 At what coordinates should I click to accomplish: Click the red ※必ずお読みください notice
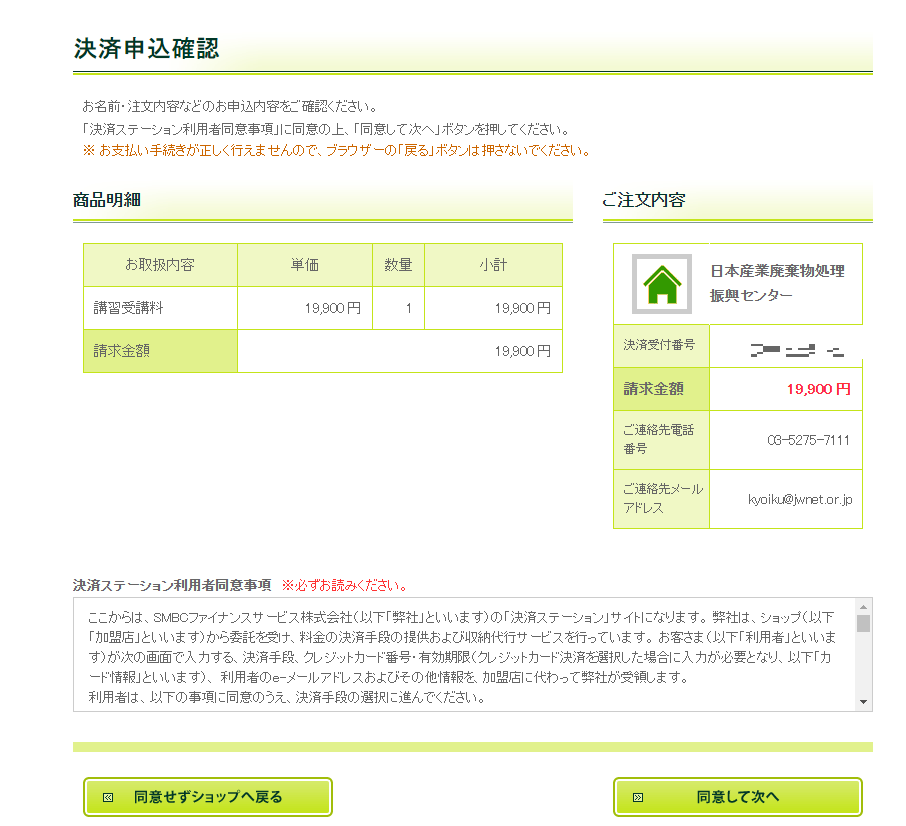pyautogui.click(x=344, y=585)
